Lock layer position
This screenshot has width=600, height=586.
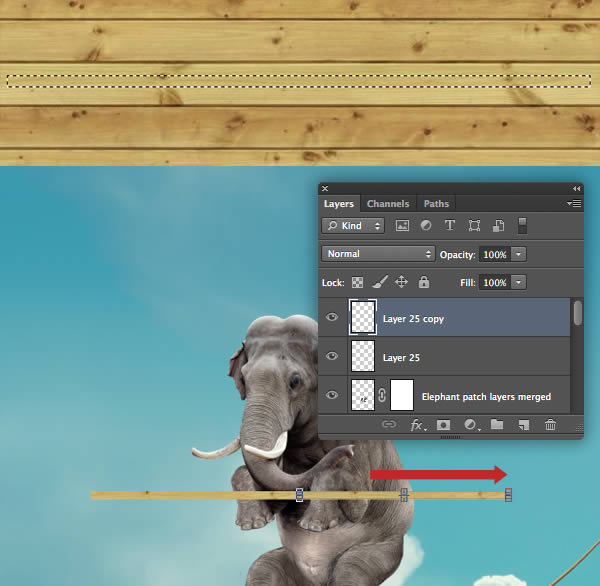click(401, 282)
